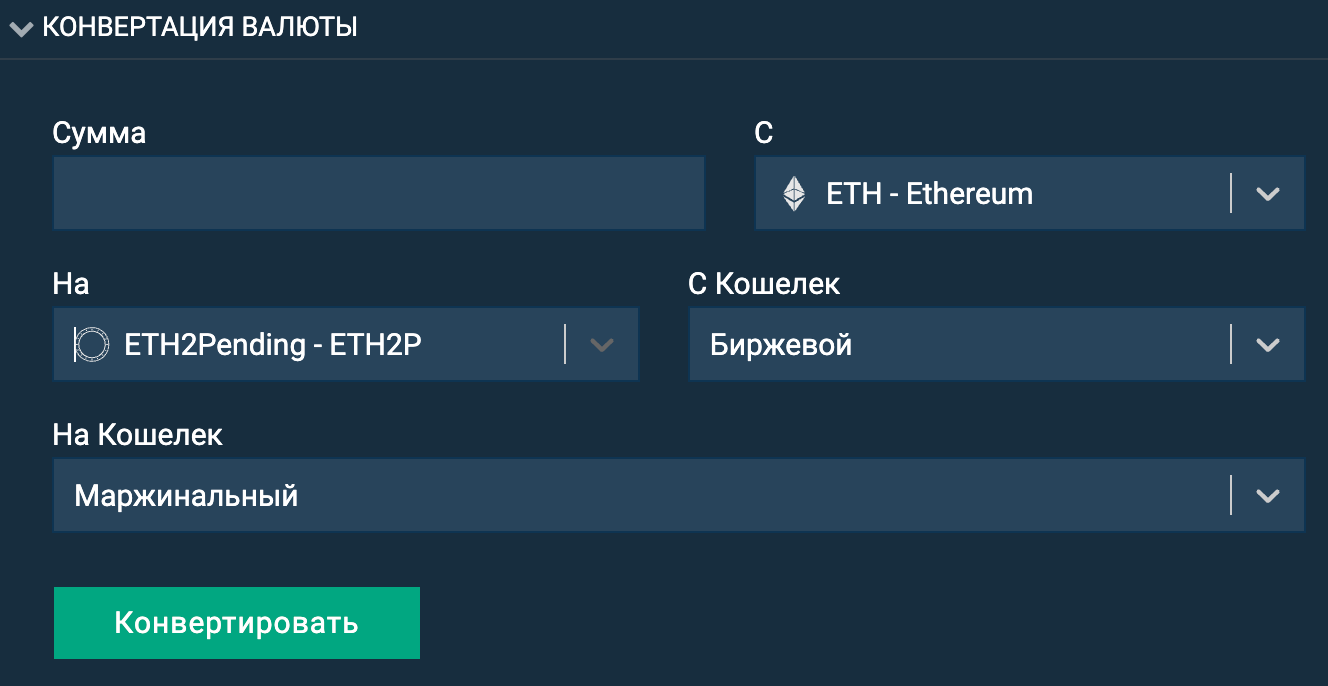This screenshot has width=1328, height=686.
Task: Click the separator line in Ethereum dropdown
Action: (1231, 193)
